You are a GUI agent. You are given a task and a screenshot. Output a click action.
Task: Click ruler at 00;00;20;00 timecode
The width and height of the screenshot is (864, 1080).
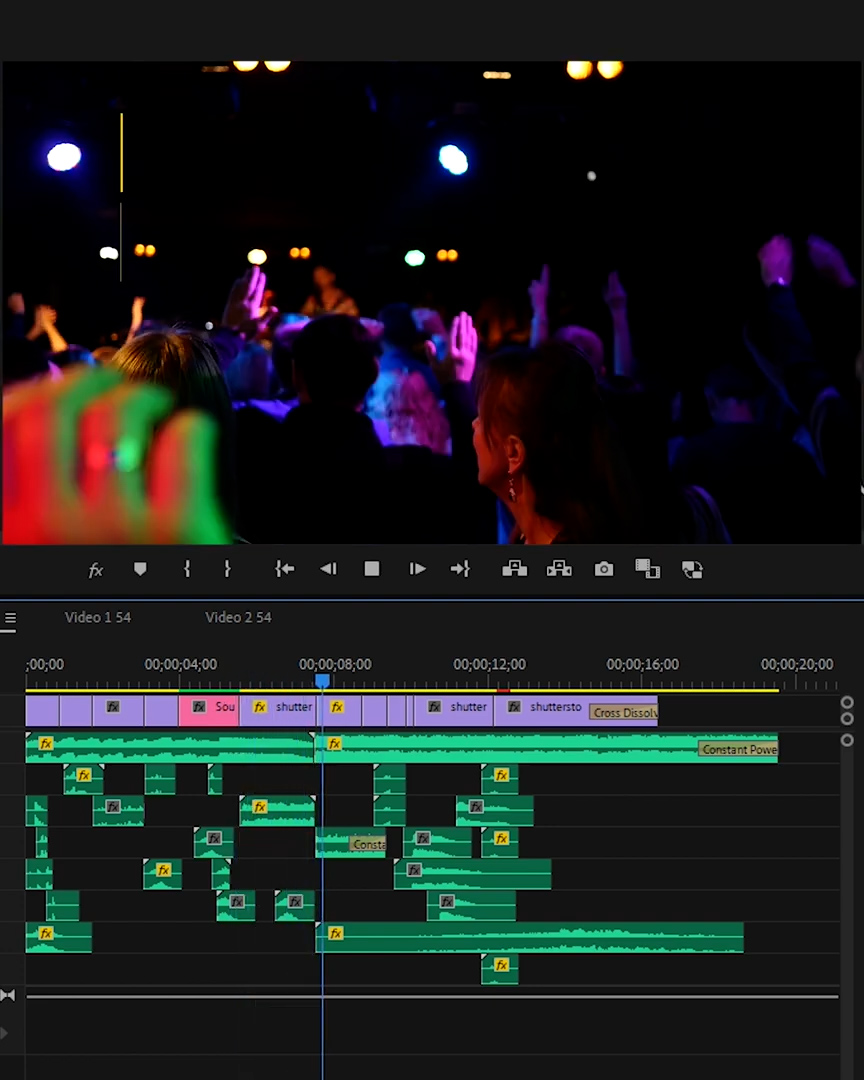pos(797,664)
